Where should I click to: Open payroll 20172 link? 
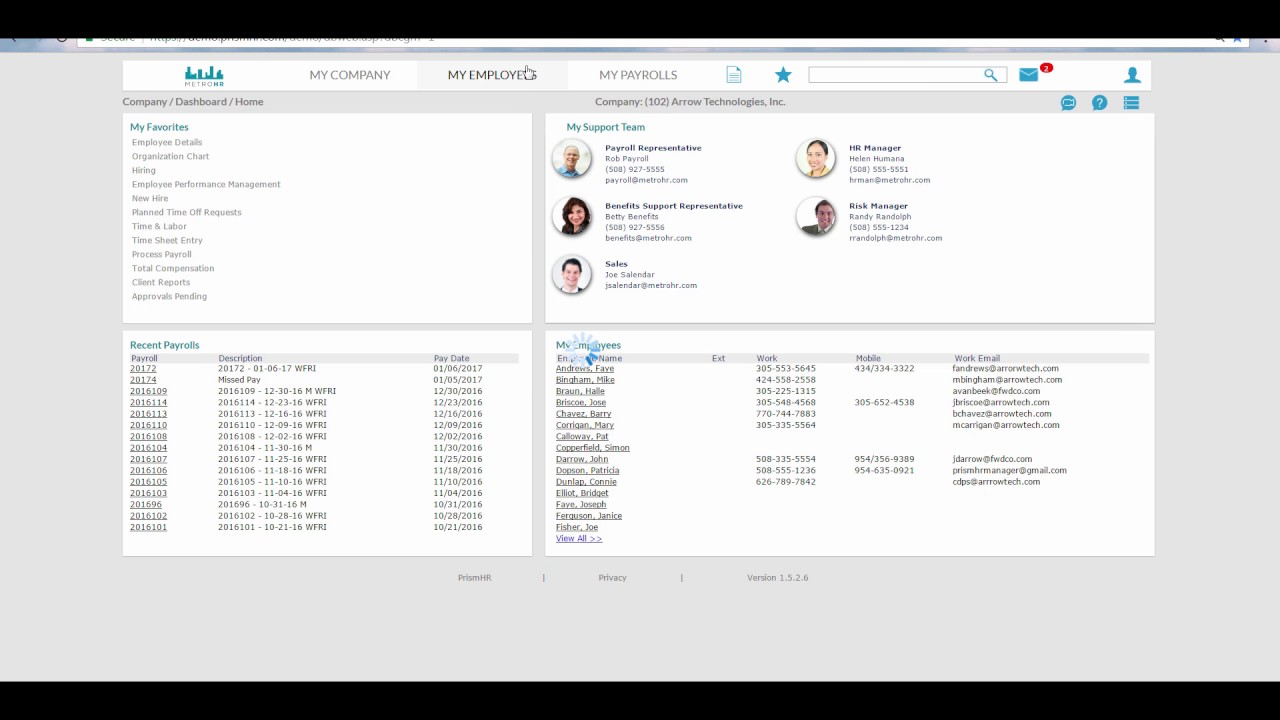[x=143, y=369]
